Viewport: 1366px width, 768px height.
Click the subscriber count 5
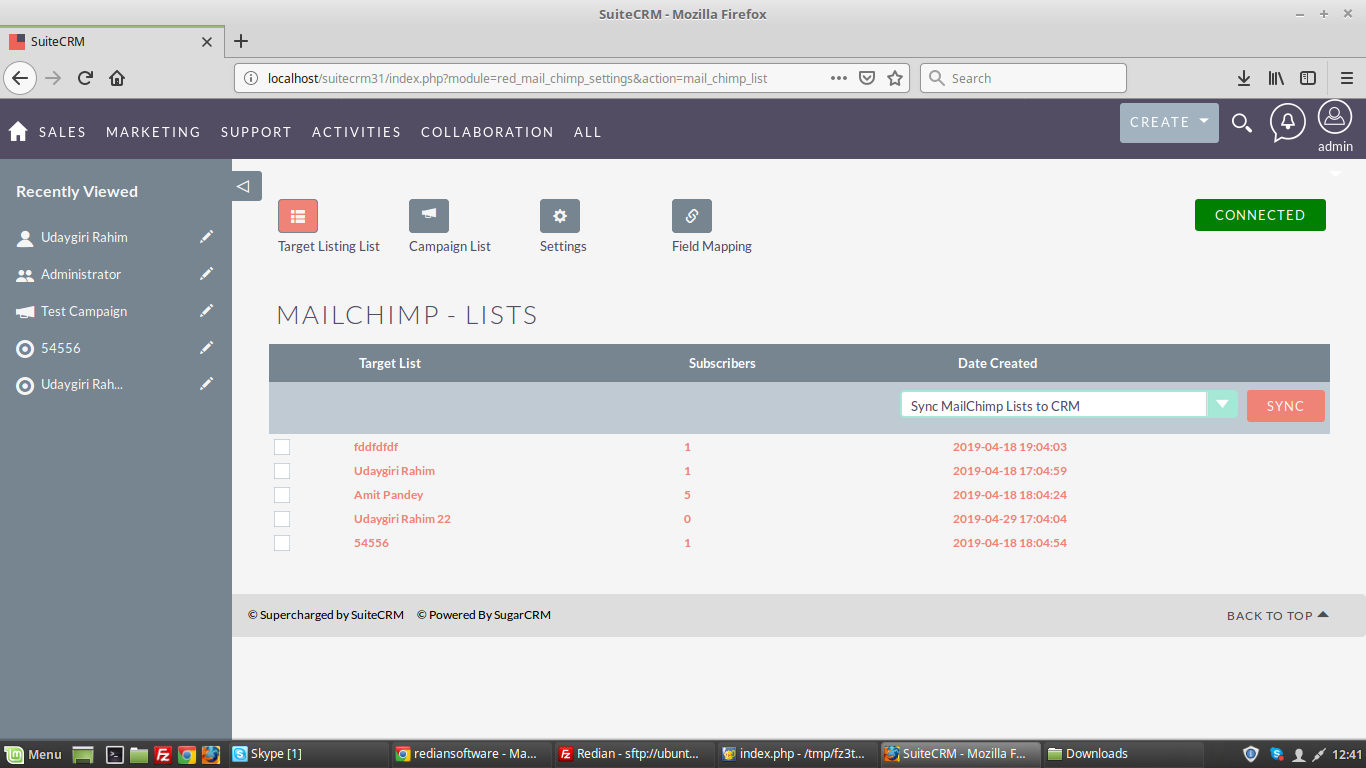688,495
